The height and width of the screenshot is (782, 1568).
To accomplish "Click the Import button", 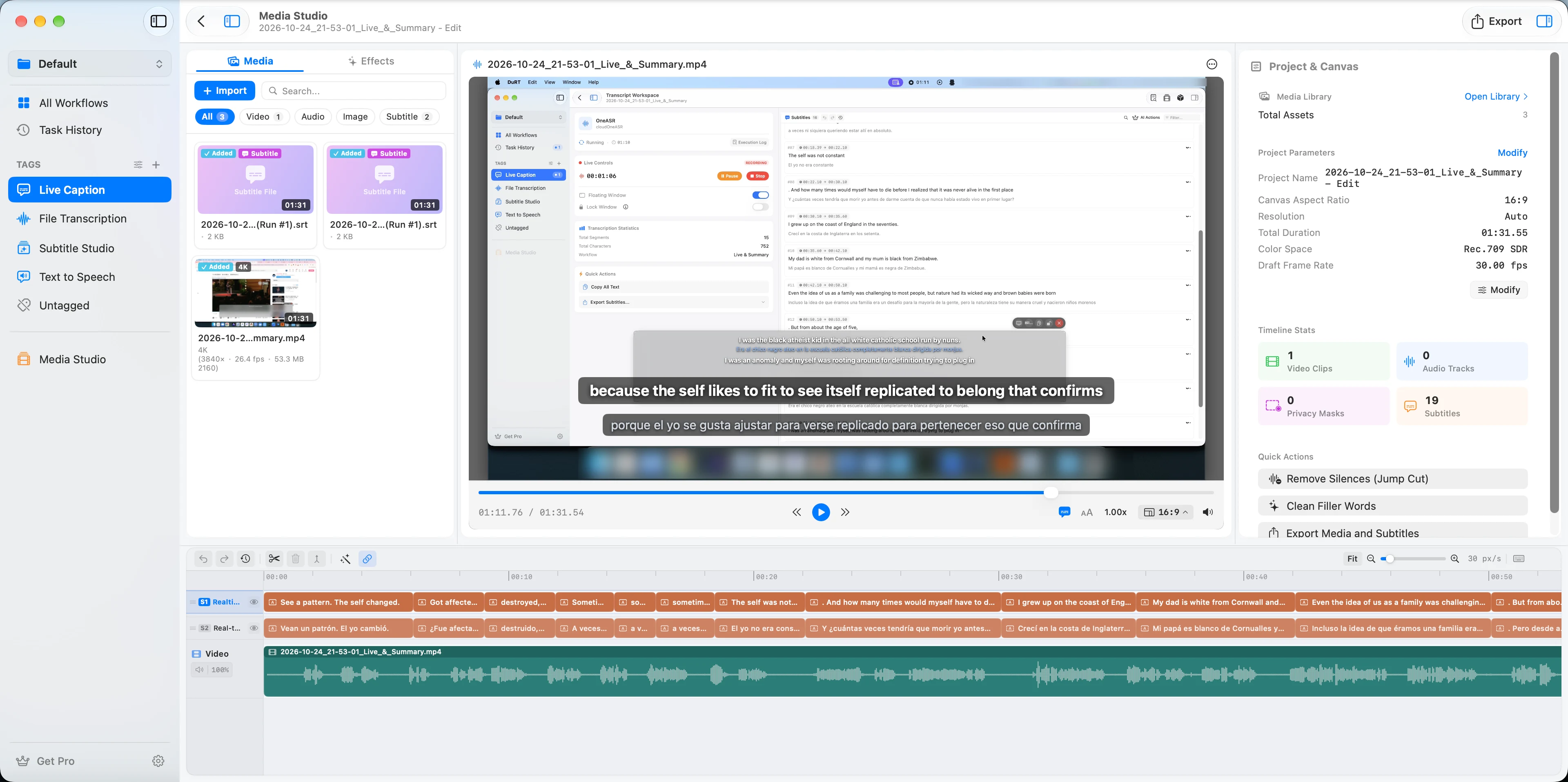I will [x=225, y=91].
